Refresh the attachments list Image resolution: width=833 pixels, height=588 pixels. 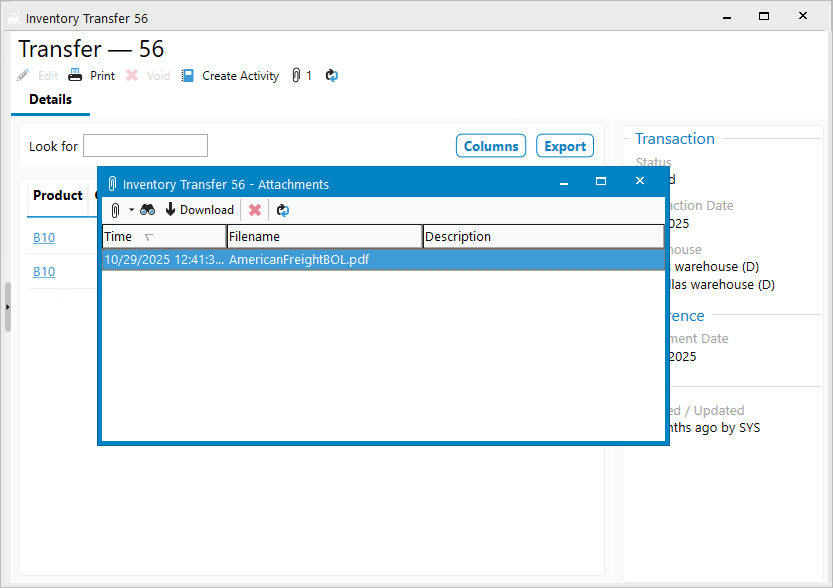pyautogui.click(x=283, y=210)
